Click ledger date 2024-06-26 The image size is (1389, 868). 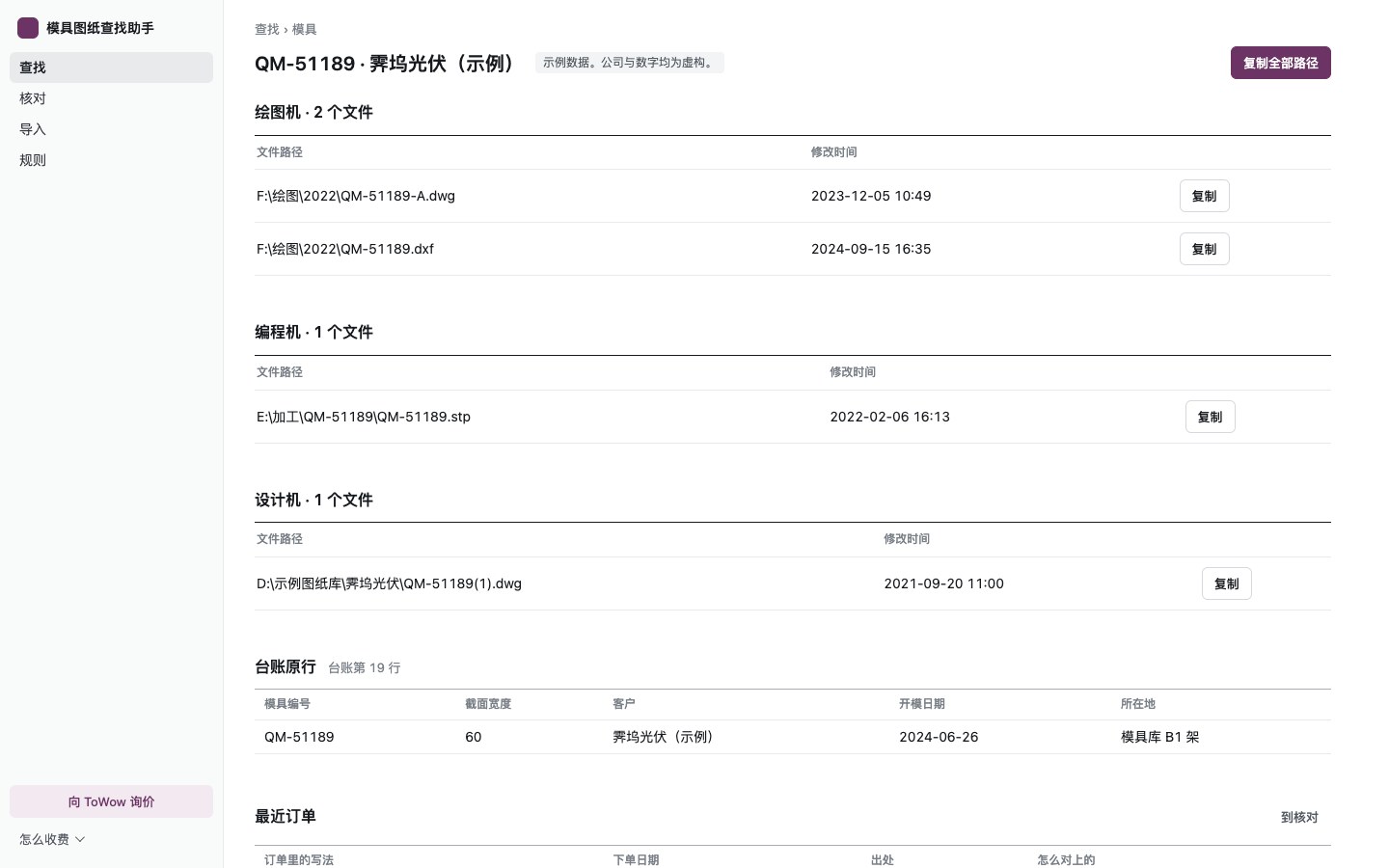939,737
